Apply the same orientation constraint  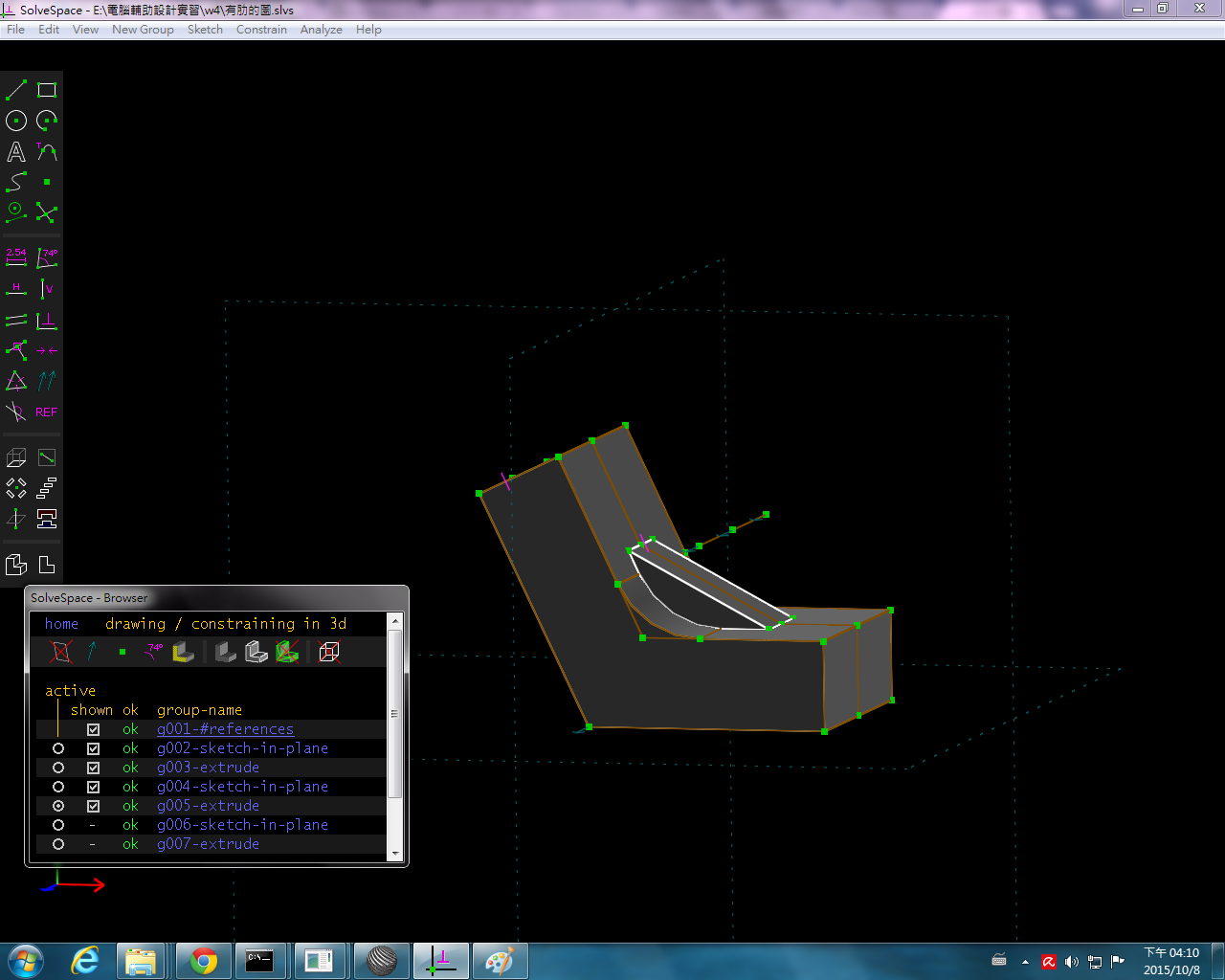(47, 381)
